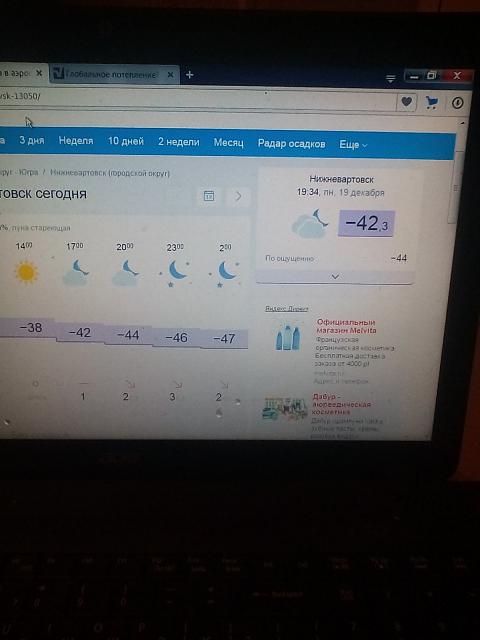
Task: Open the Официальный магазин Melvita ad link
Action: point(347,326)
